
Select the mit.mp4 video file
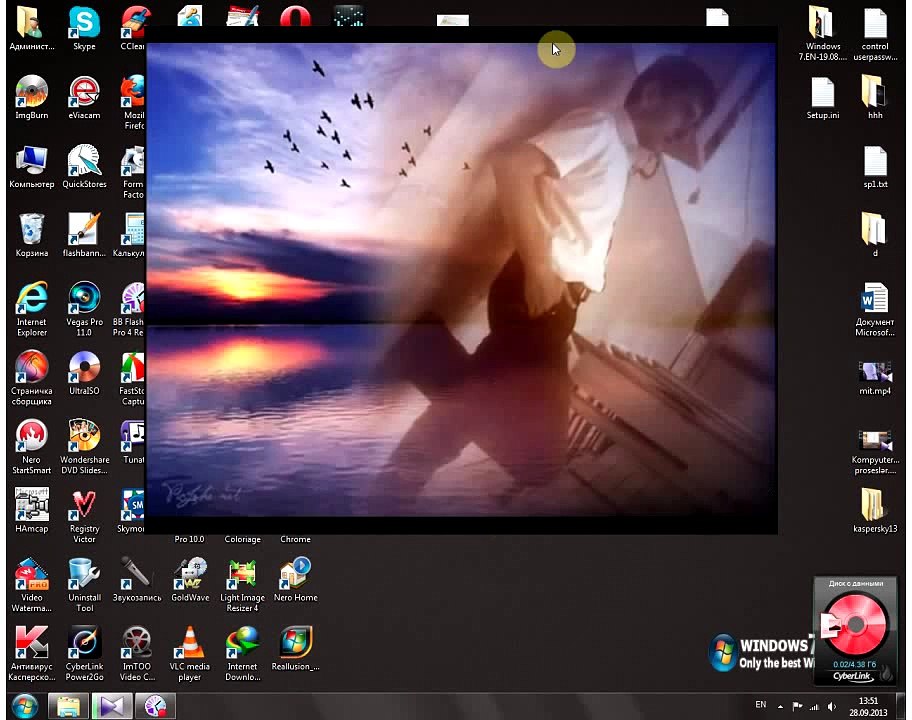click(875, 378)
